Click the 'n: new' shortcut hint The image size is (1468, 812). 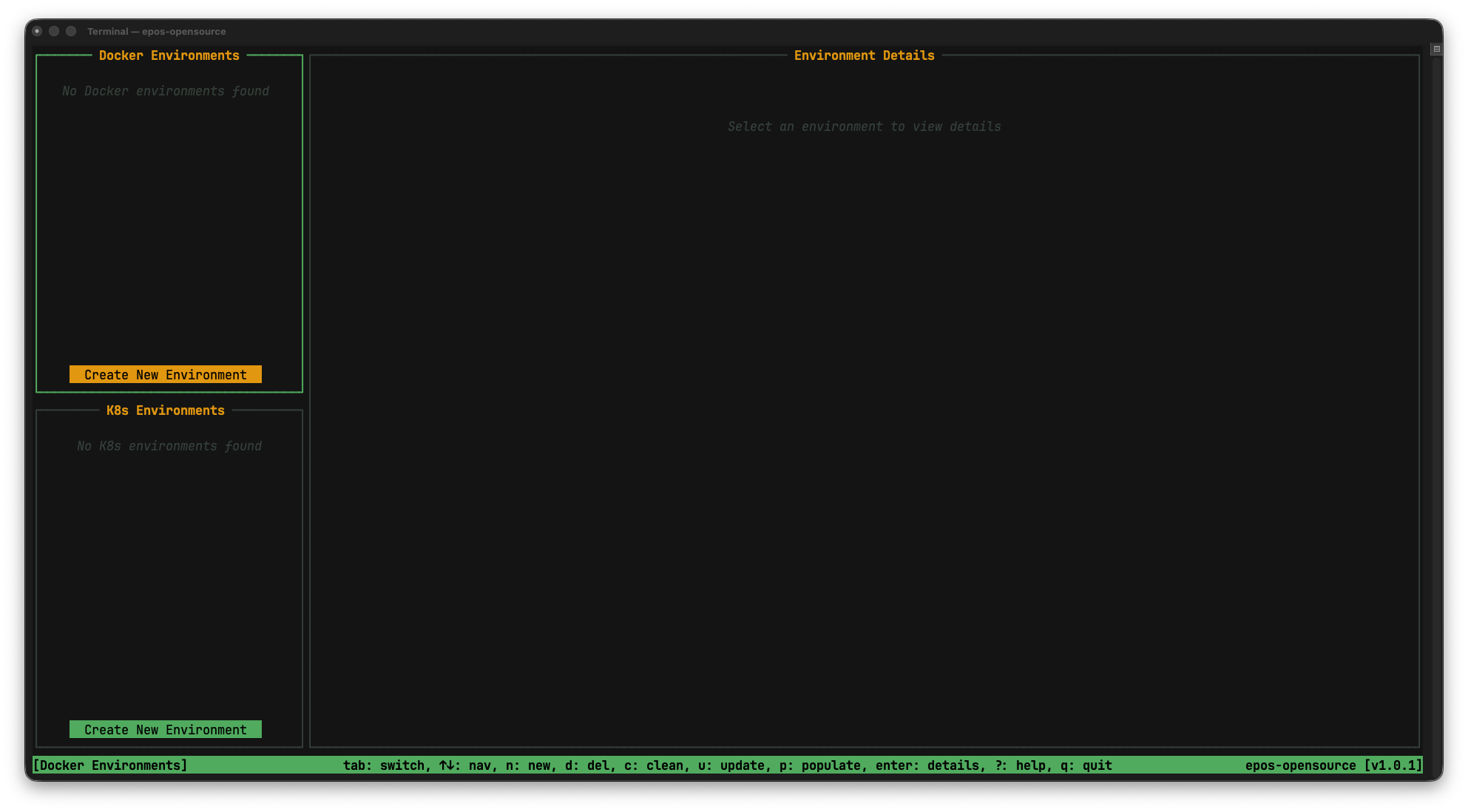(x=528, y=765)
